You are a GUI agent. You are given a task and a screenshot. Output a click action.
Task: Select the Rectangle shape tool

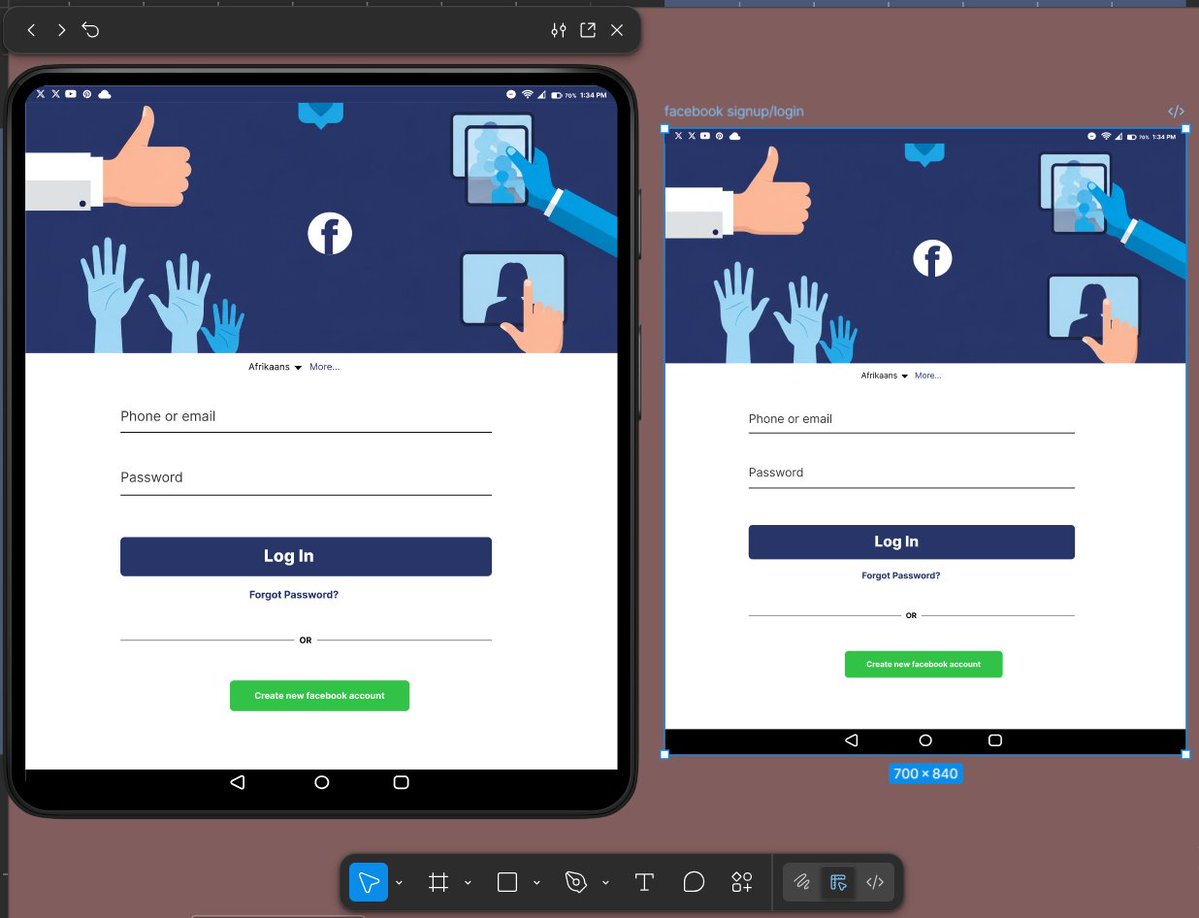tap(507, 882)
